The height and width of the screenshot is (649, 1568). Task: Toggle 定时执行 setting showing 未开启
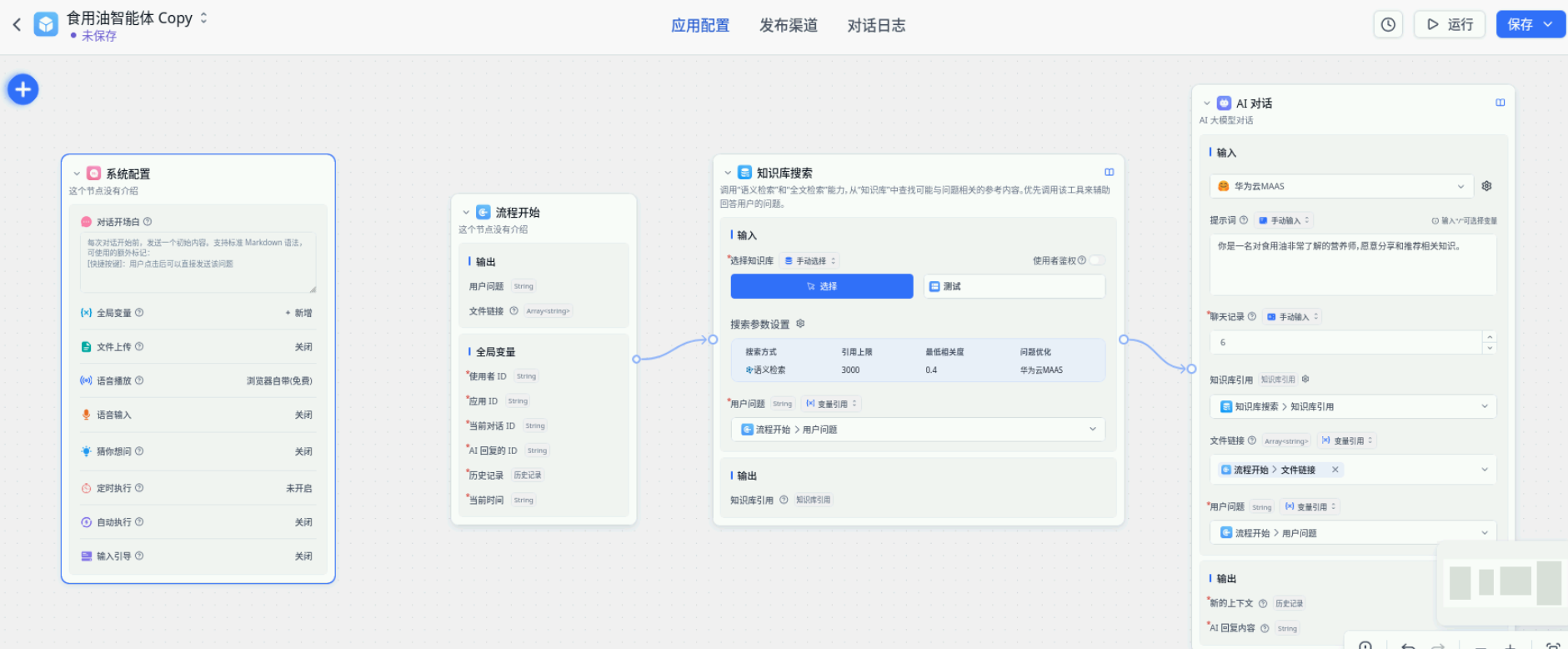tap(299, 488)
